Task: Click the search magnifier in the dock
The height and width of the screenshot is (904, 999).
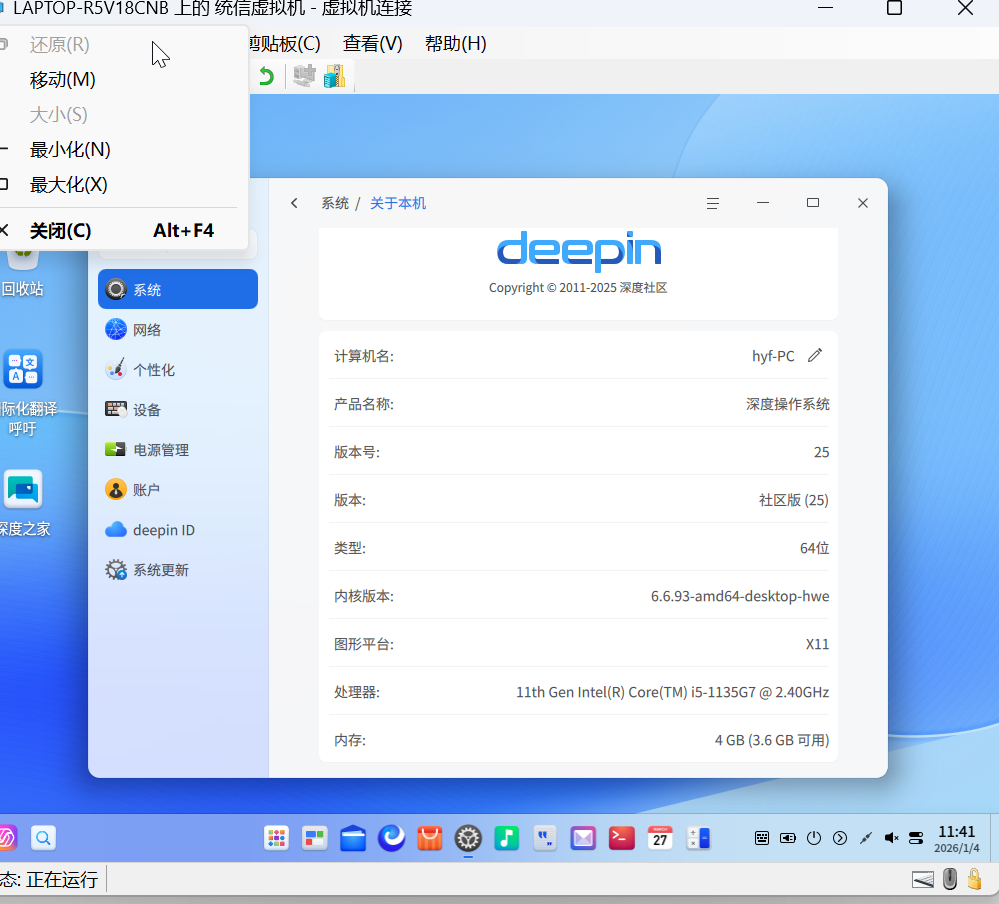Action: coord(43,838)
